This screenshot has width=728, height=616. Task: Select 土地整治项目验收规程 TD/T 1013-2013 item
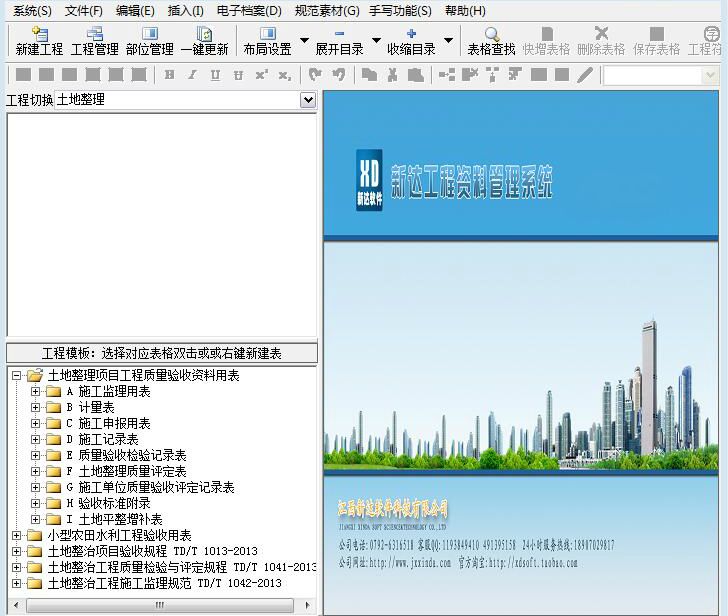tap(152, 551)
